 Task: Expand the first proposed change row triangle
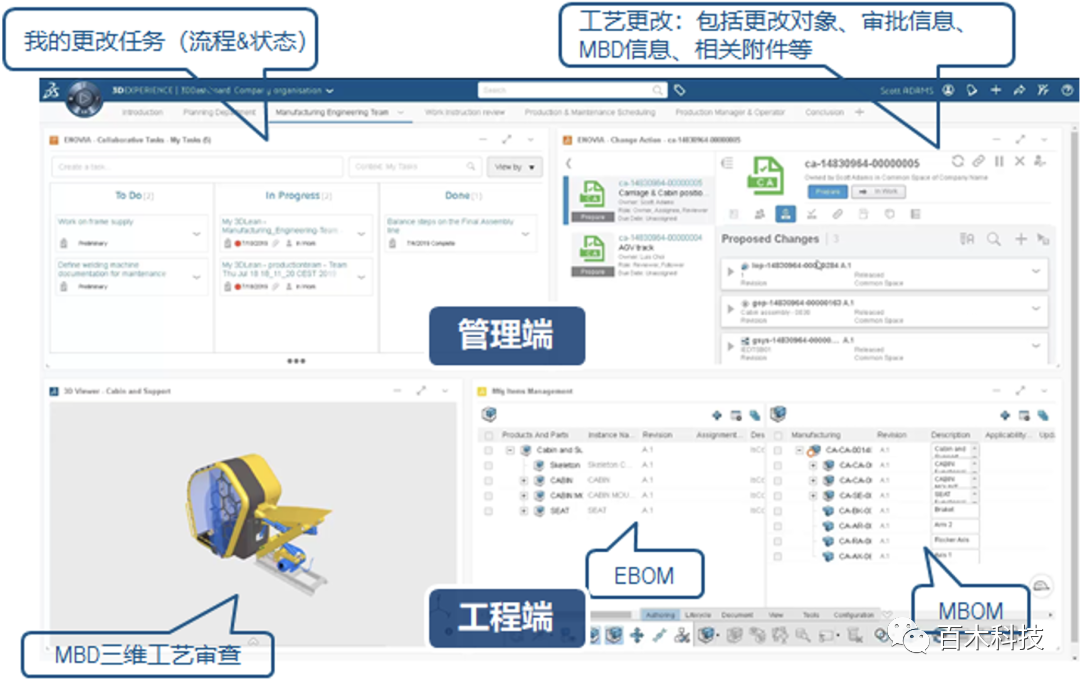coord(730,270)
